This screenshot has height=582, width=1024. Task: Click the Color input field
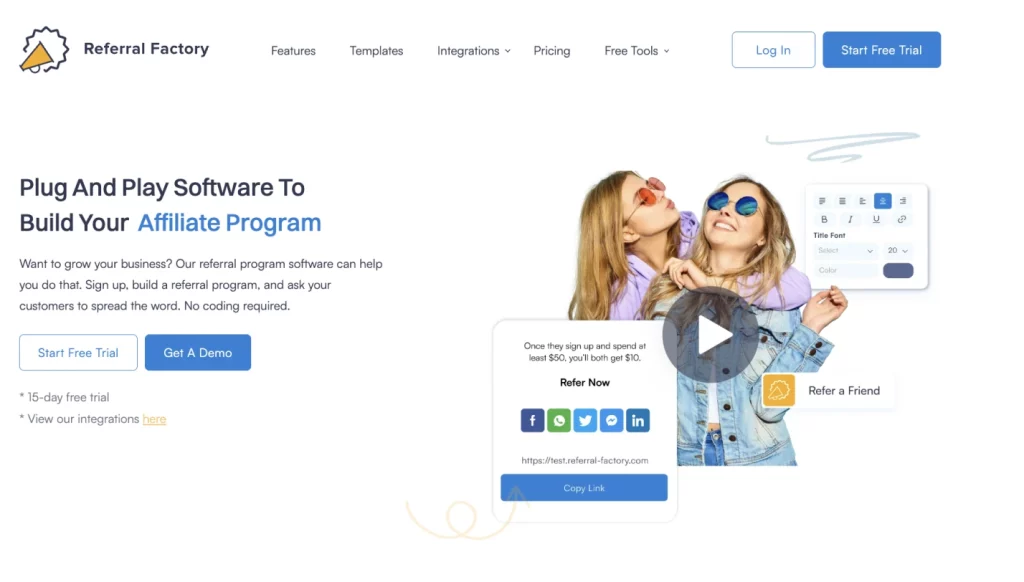(x=846, y=270)
